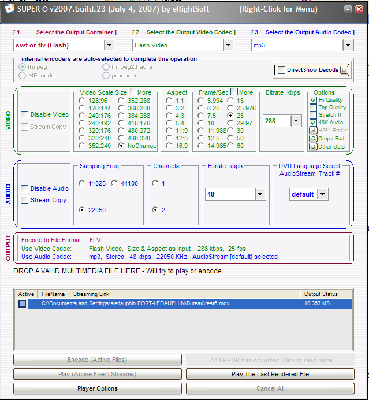This screenshot has width=369, height=400.
Task: Select the ffmpeg internal encoder radio
Action: [x=22, y=67]
